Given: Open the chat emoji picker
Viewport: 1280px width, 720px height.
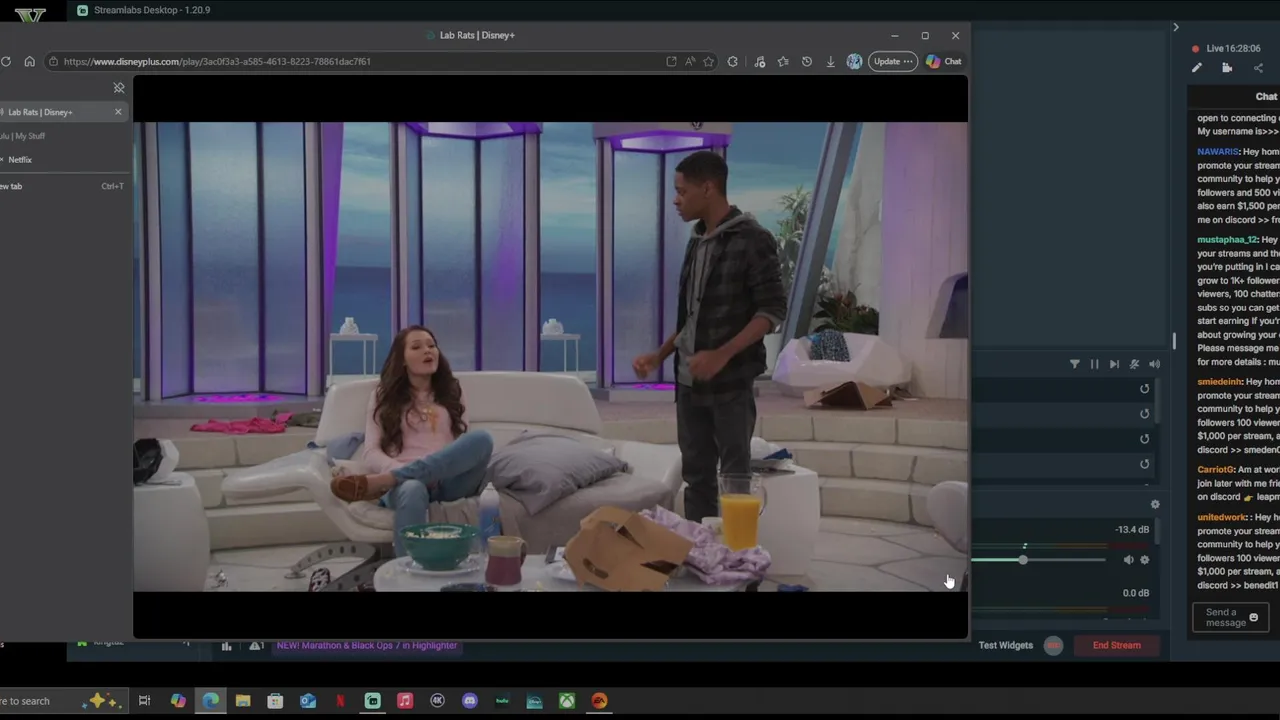Looking at the screenshot, I should 1254,618.
